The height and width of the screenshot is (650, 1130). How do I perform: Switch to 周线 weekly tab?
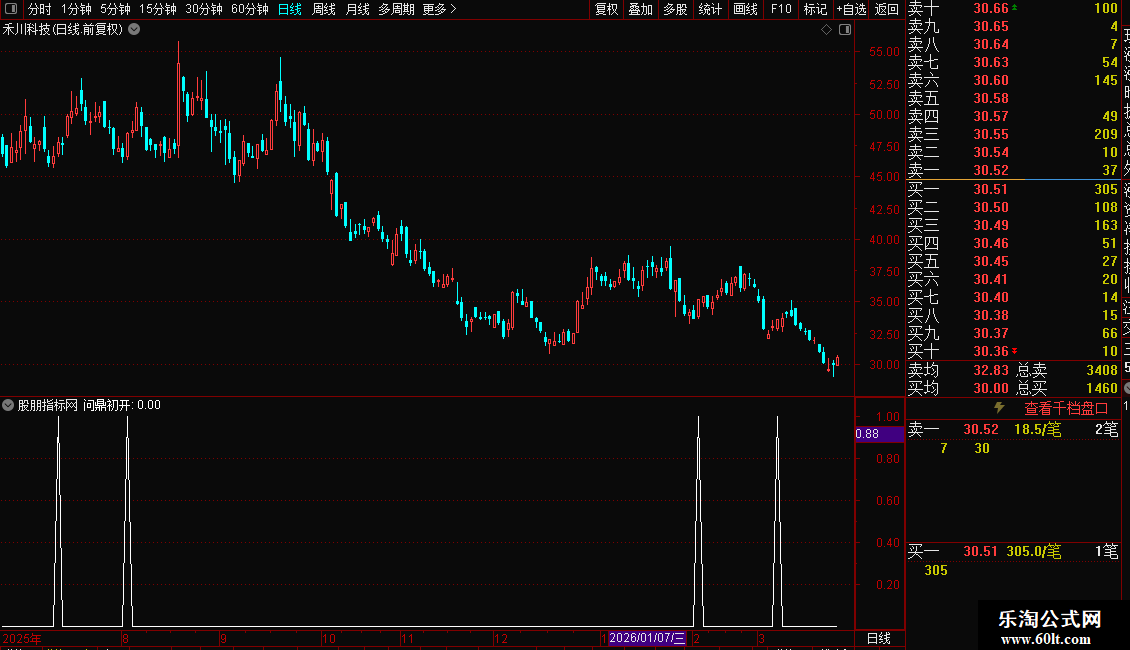tap(324, 9)
